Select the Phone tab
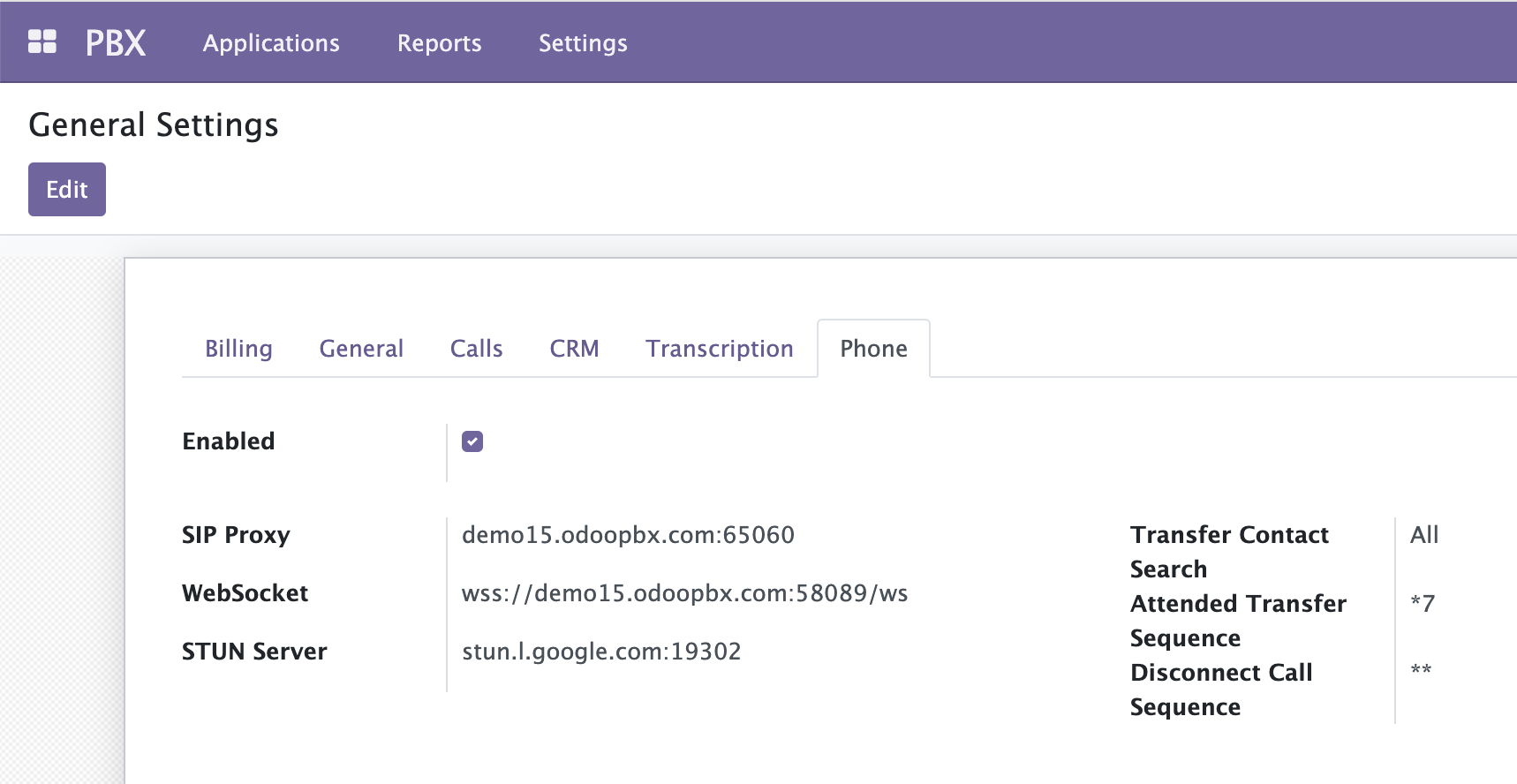Screen dimensions: 1517x784 pyautogui.click(x=873, y=349)
